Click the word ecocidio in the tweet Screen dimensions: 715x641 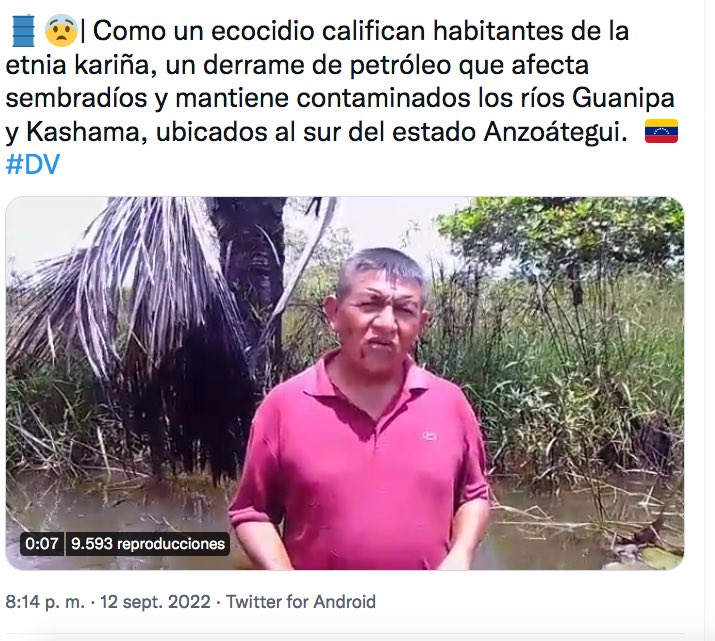point(263,31)
